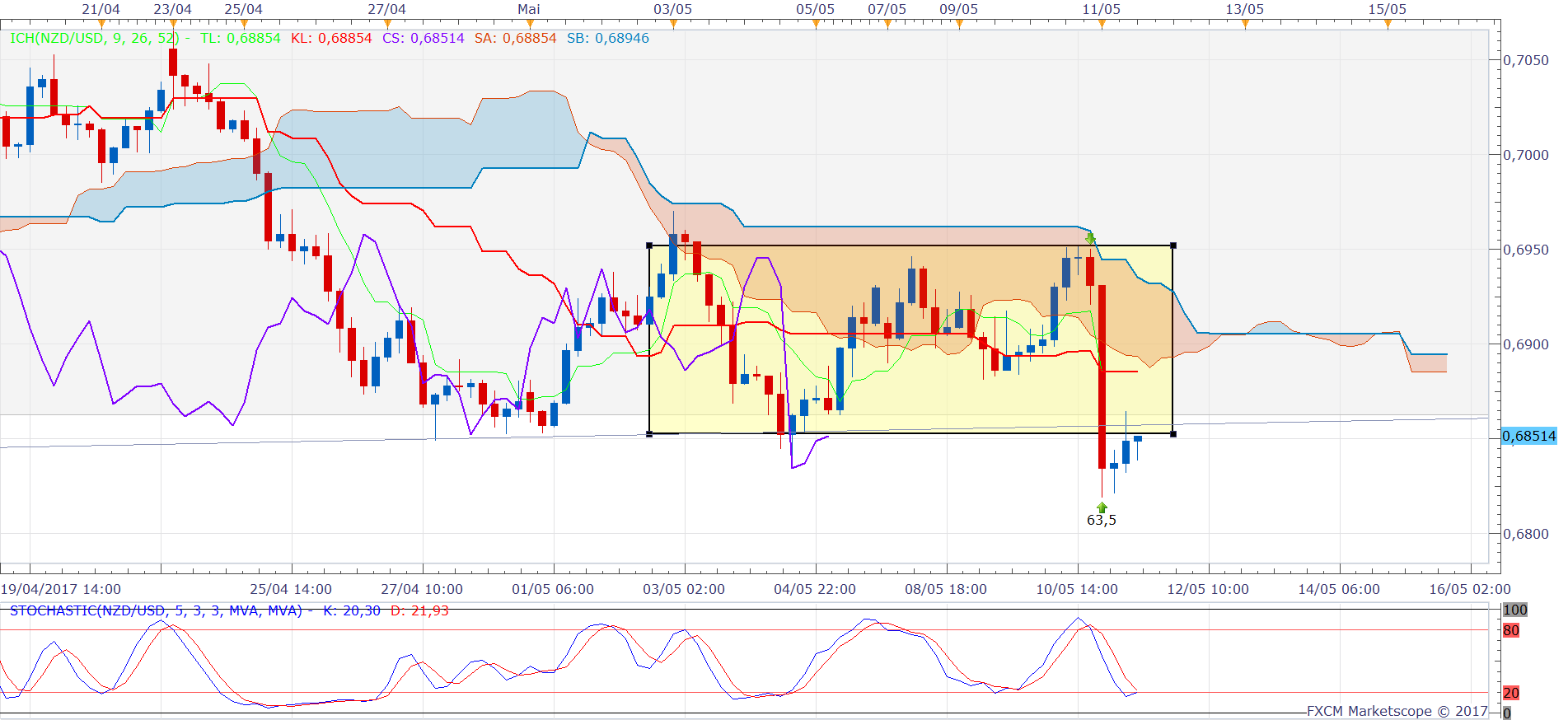Click the green up arrow above 63,5
The height and width of the screenshot is (720, 1568).
[1102, 507]
